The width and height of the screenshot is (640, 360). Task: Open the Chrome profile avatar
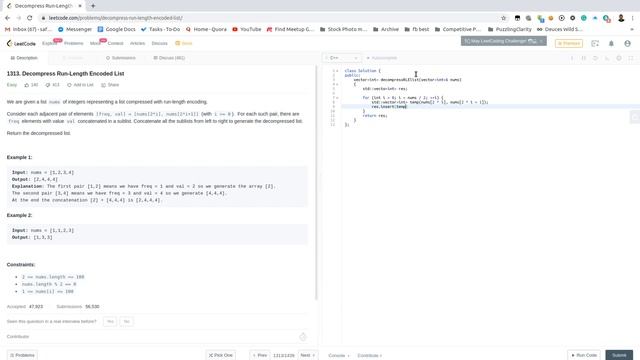point(621,18)
